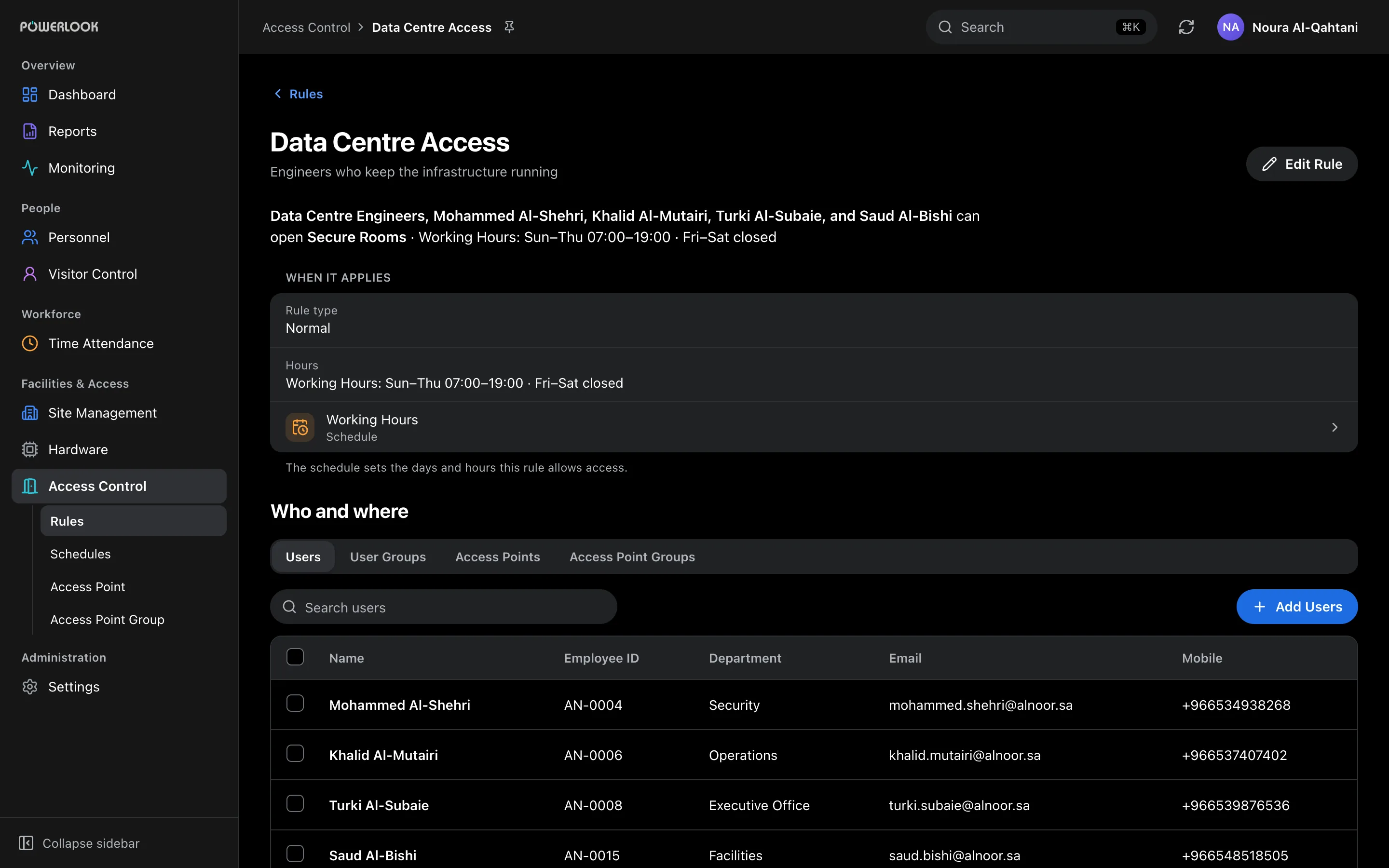
Task: Open Access Point in sidebar submenu
Action: click(133, 587)
